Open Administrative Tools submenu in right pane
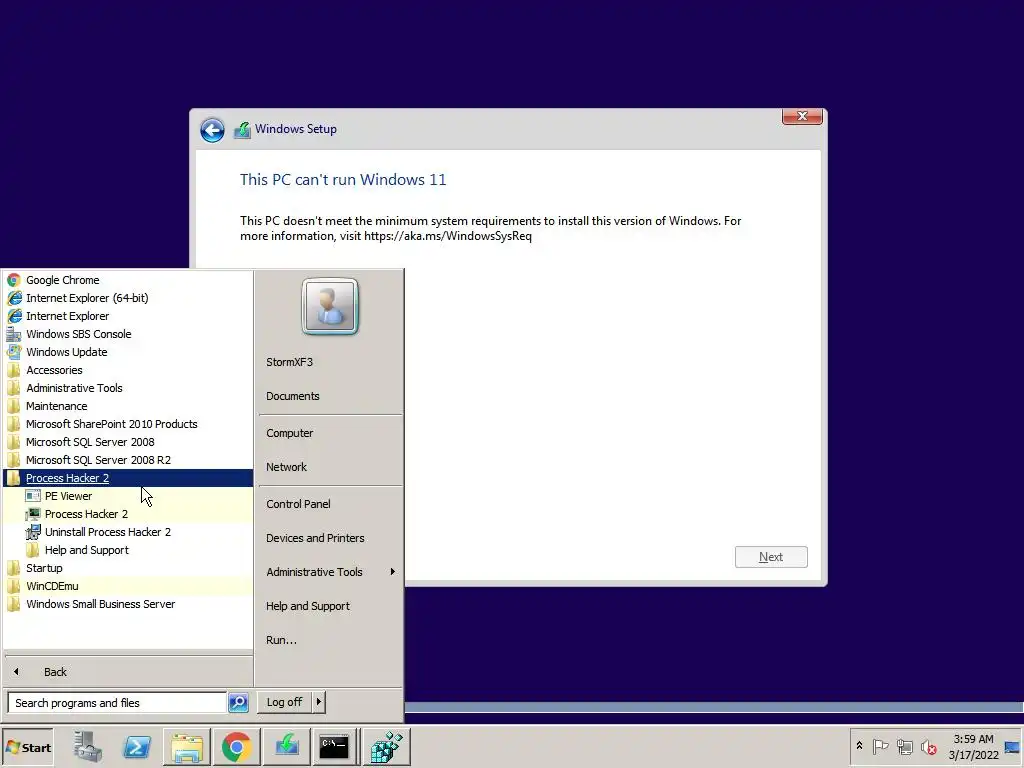Viewport: 1024px width, 768px height. pos(330,572)
